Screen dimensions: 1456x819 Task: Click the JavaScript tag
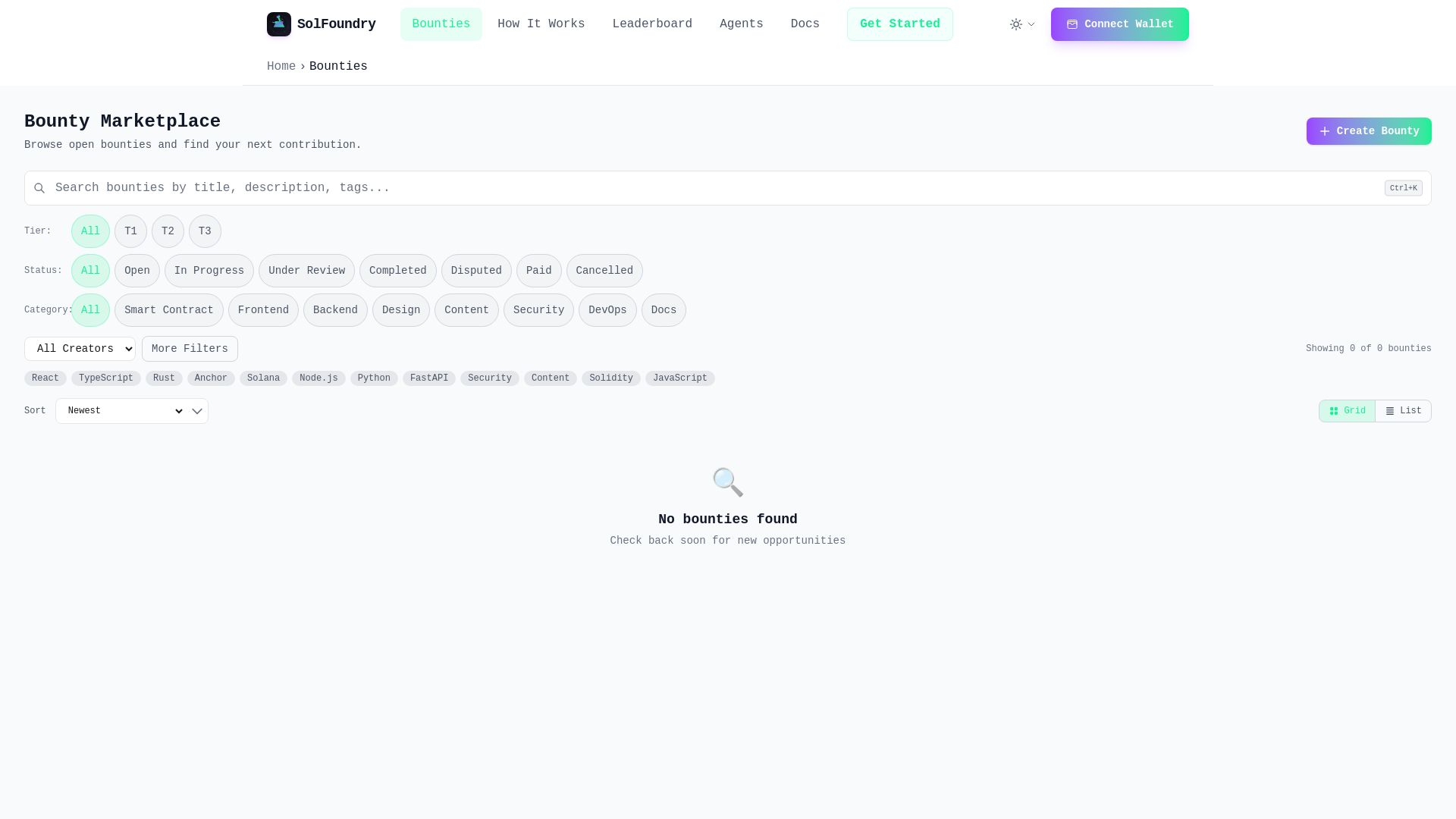tap(680, 378)
